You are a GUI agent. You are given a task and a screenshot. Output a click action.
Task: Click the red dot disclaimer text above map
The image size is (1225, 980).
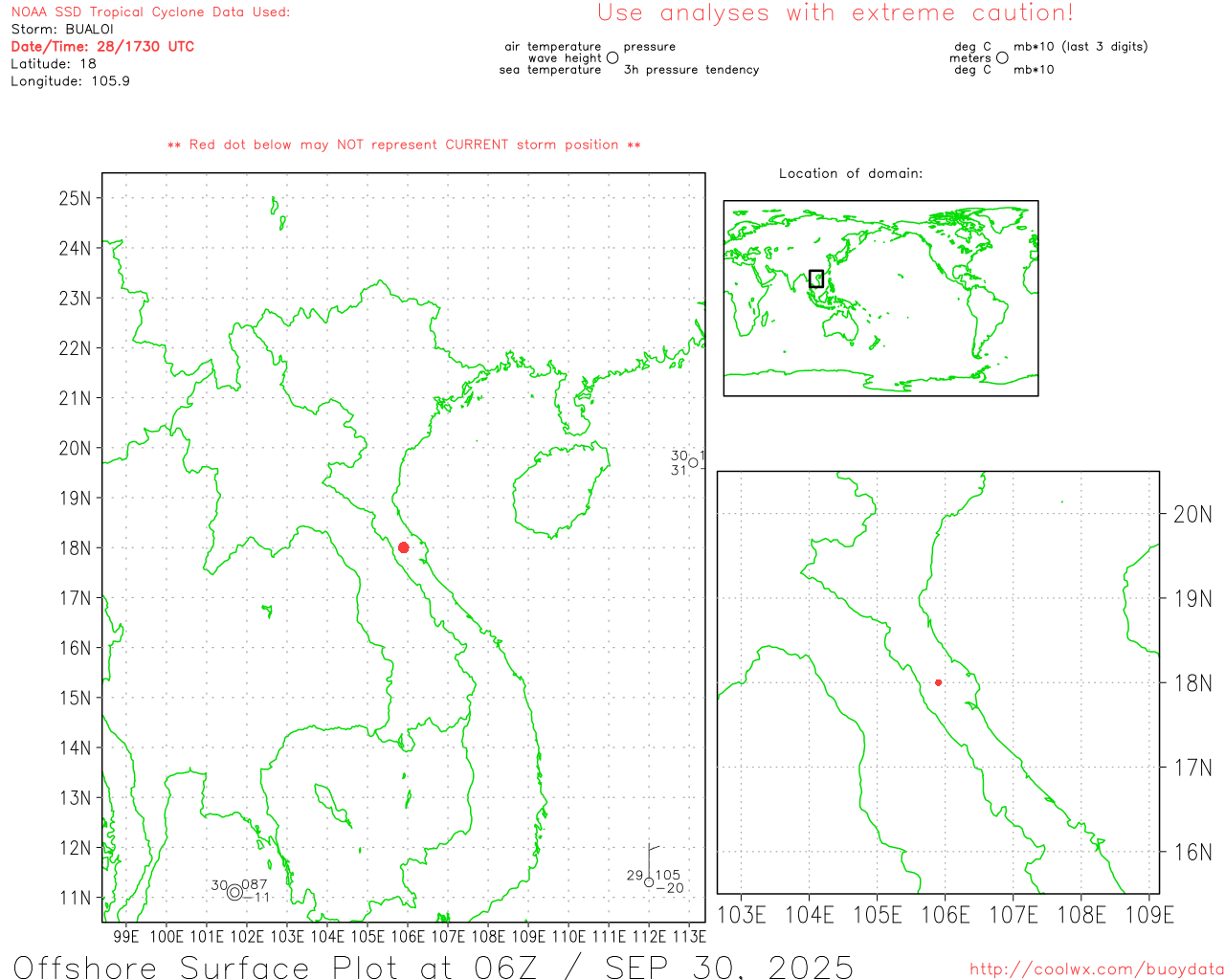tap(404, 145)
